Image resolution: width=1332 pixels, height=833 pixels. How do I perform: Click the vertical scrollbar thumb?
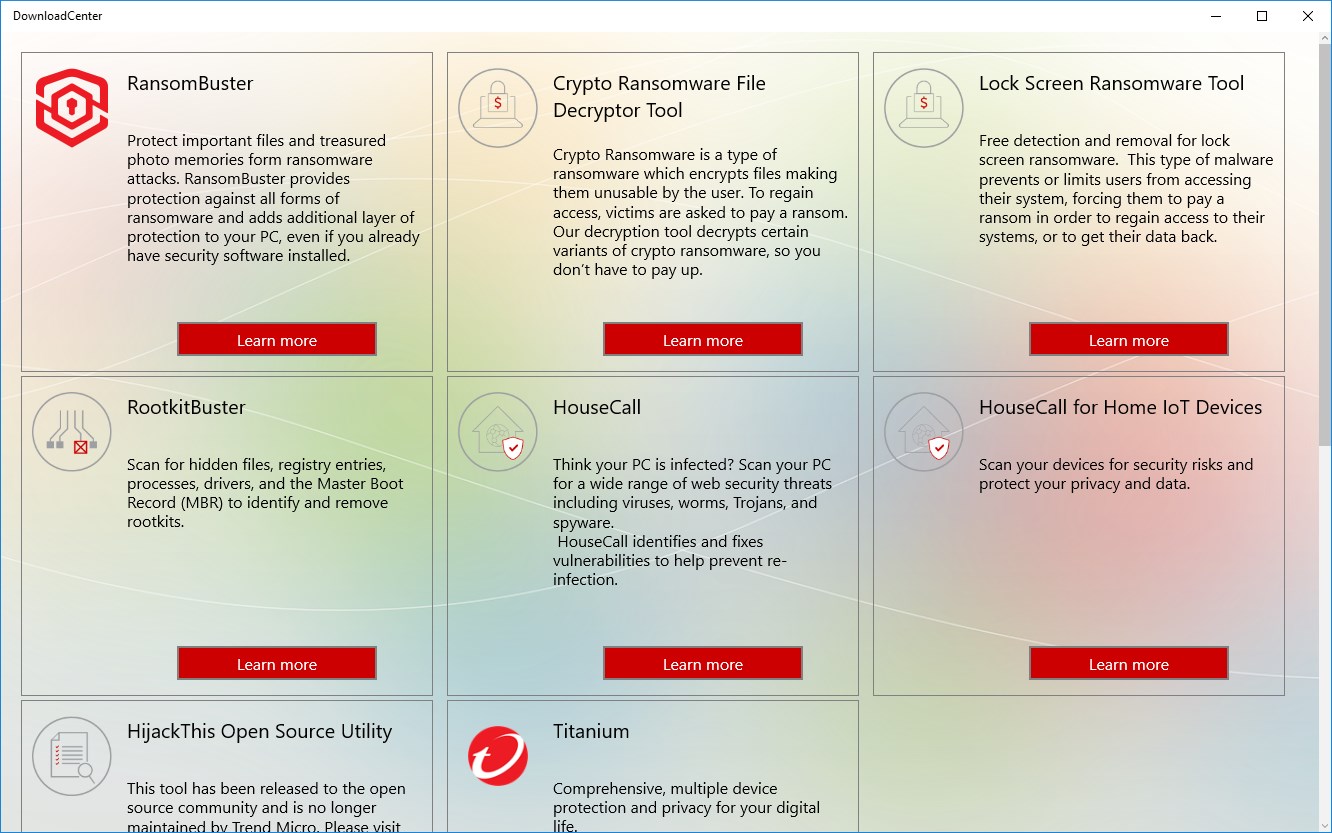(1324, 247)
